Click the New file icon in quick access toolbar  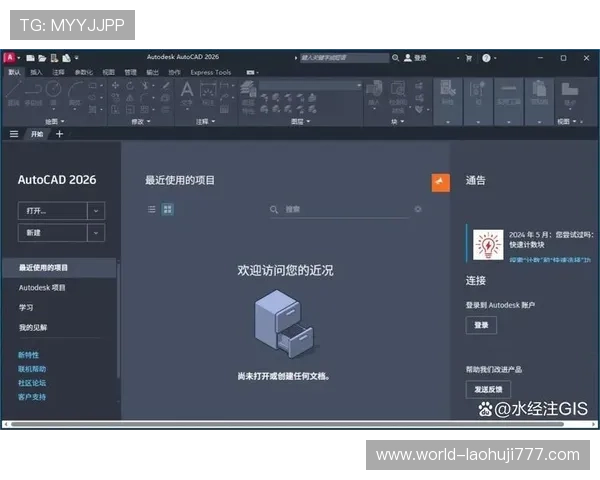pyautogui.click(x=30, y=58)
